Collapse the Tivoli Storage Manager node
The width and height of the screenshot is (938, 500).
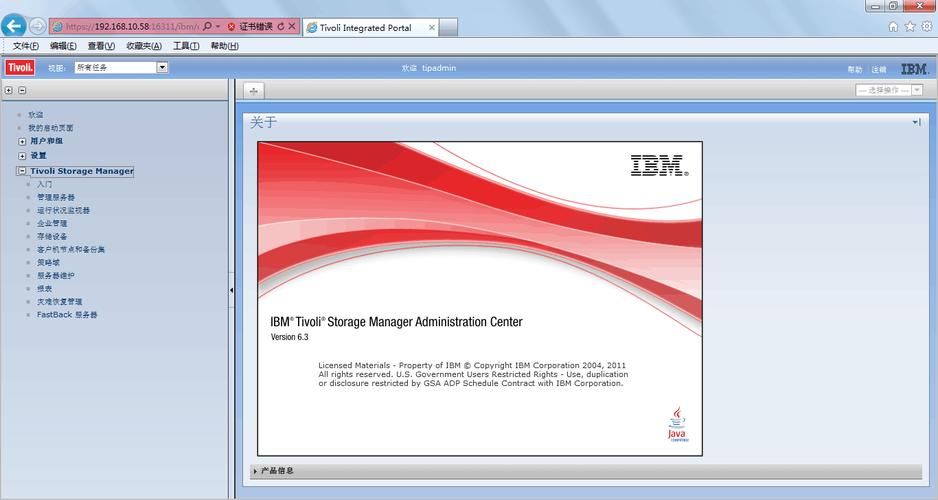(22, 171)
